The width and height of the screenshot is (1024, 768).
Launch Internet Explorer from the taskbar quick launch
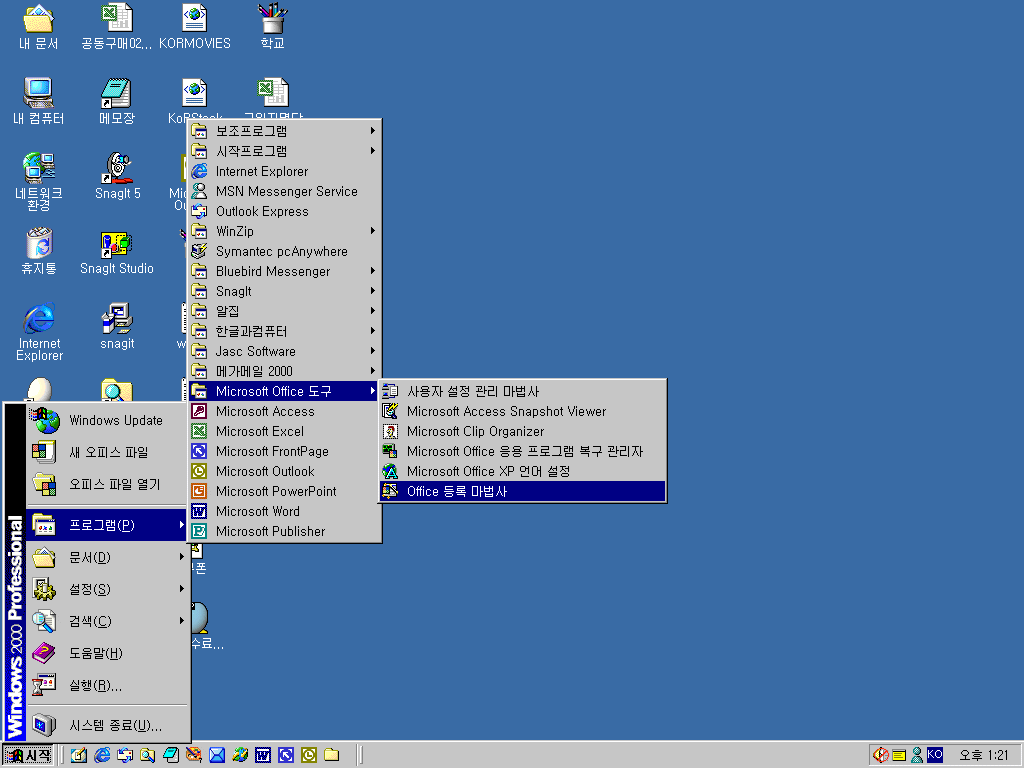[x=102, y=755]
